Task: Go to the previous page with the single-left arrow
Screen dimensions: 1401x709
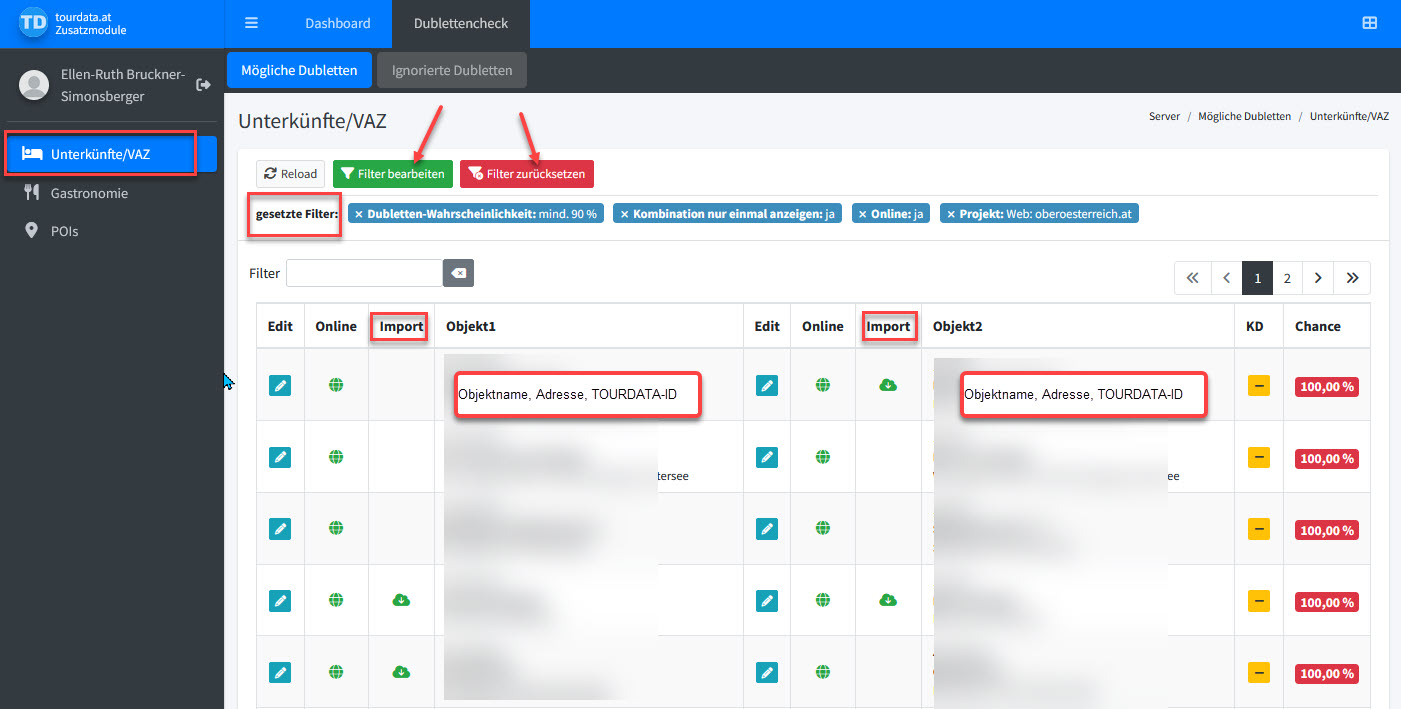Action: [1226, 278]
